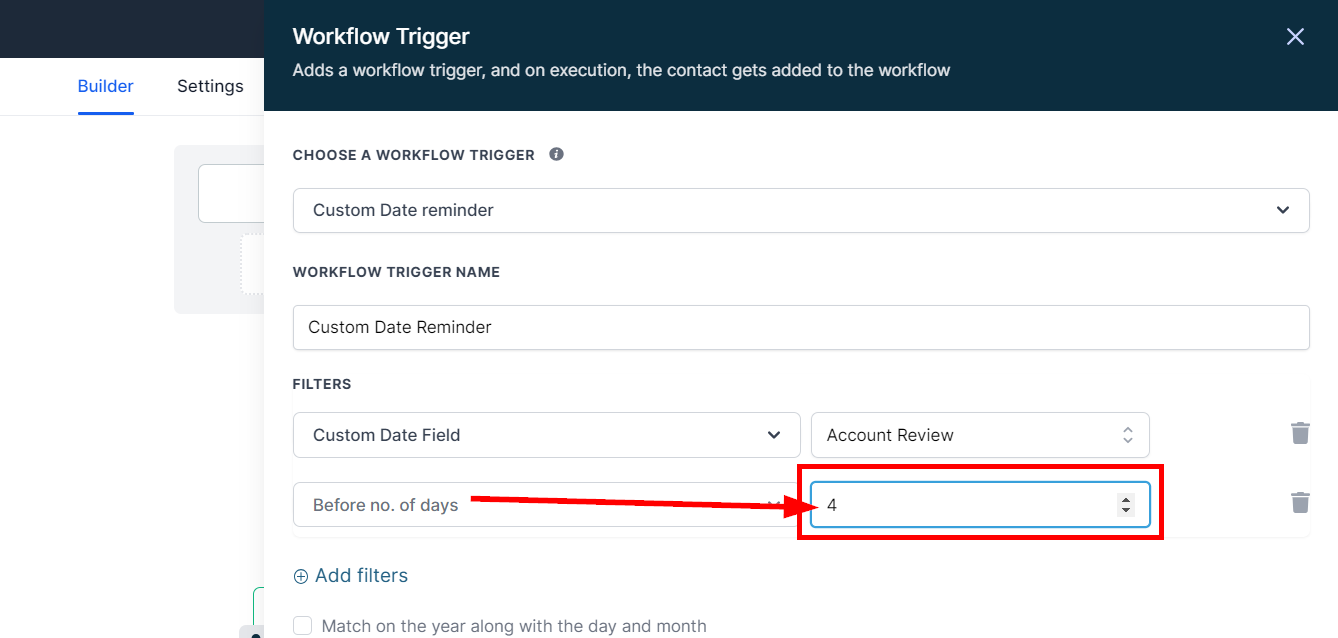Delete the Custom Date Field filter row
Screen dimensions: 1338x638
[1300, 433]
